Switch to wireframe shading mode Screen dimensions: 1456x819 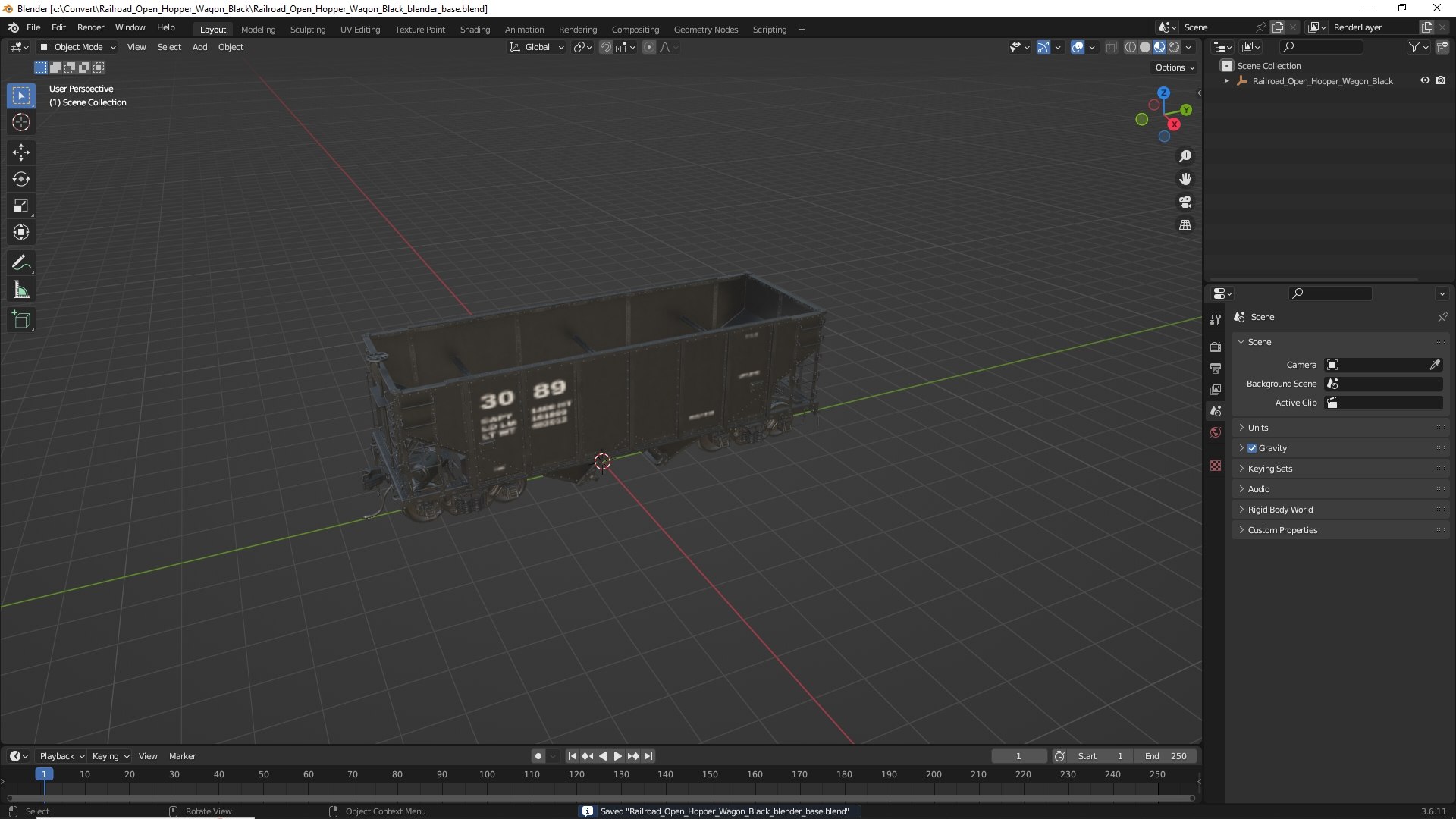1131,47
